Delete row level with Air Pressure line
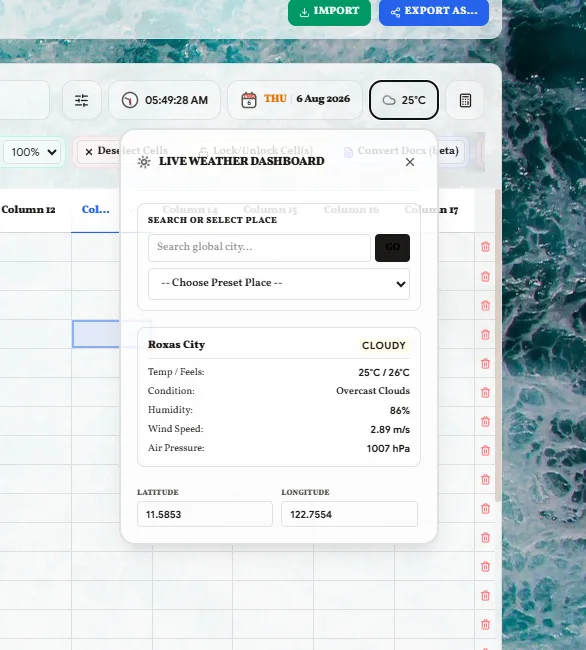586x650 pixels. pos(485,451)
